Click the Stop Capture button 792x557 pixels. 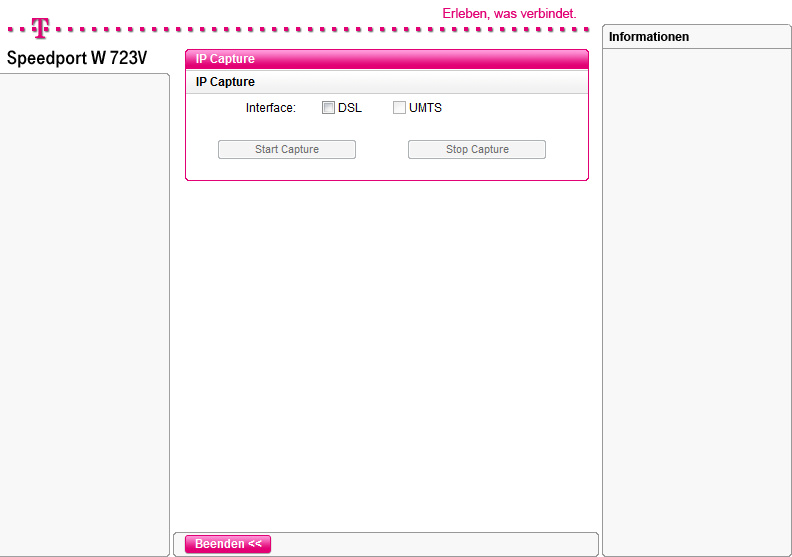click(477, 149)
